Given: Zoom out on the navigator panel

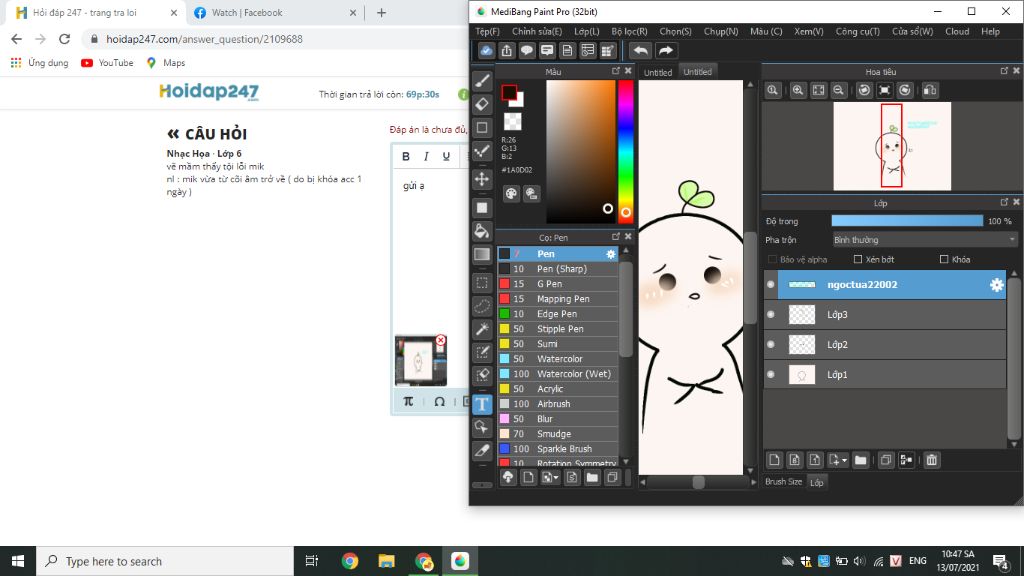Looking at the screenshot, I should (x=839, y=90).
